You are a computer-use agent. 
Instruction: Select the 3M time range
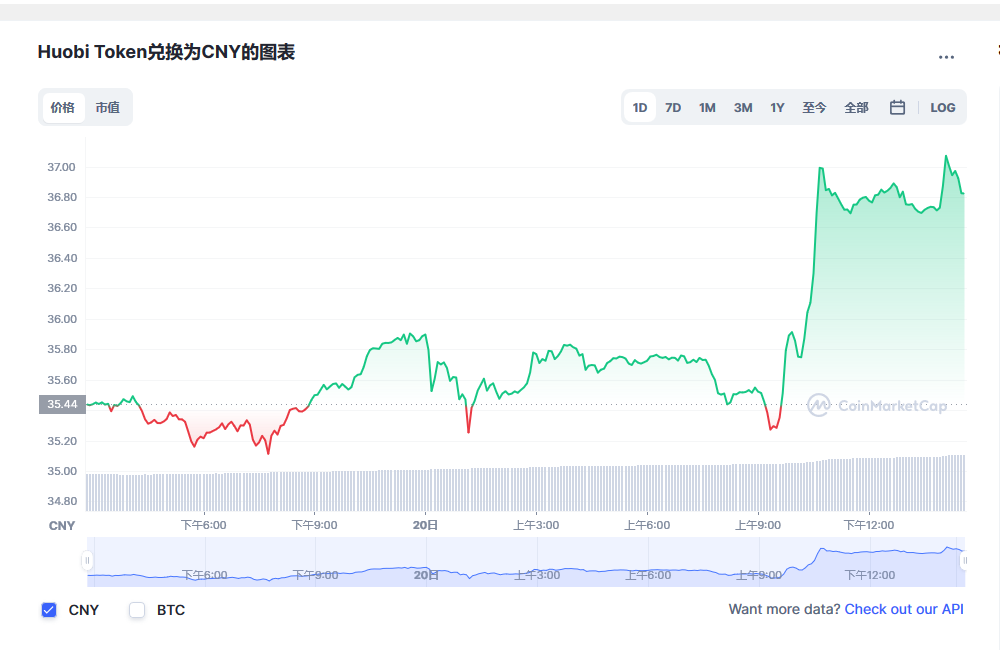(742, 108)
